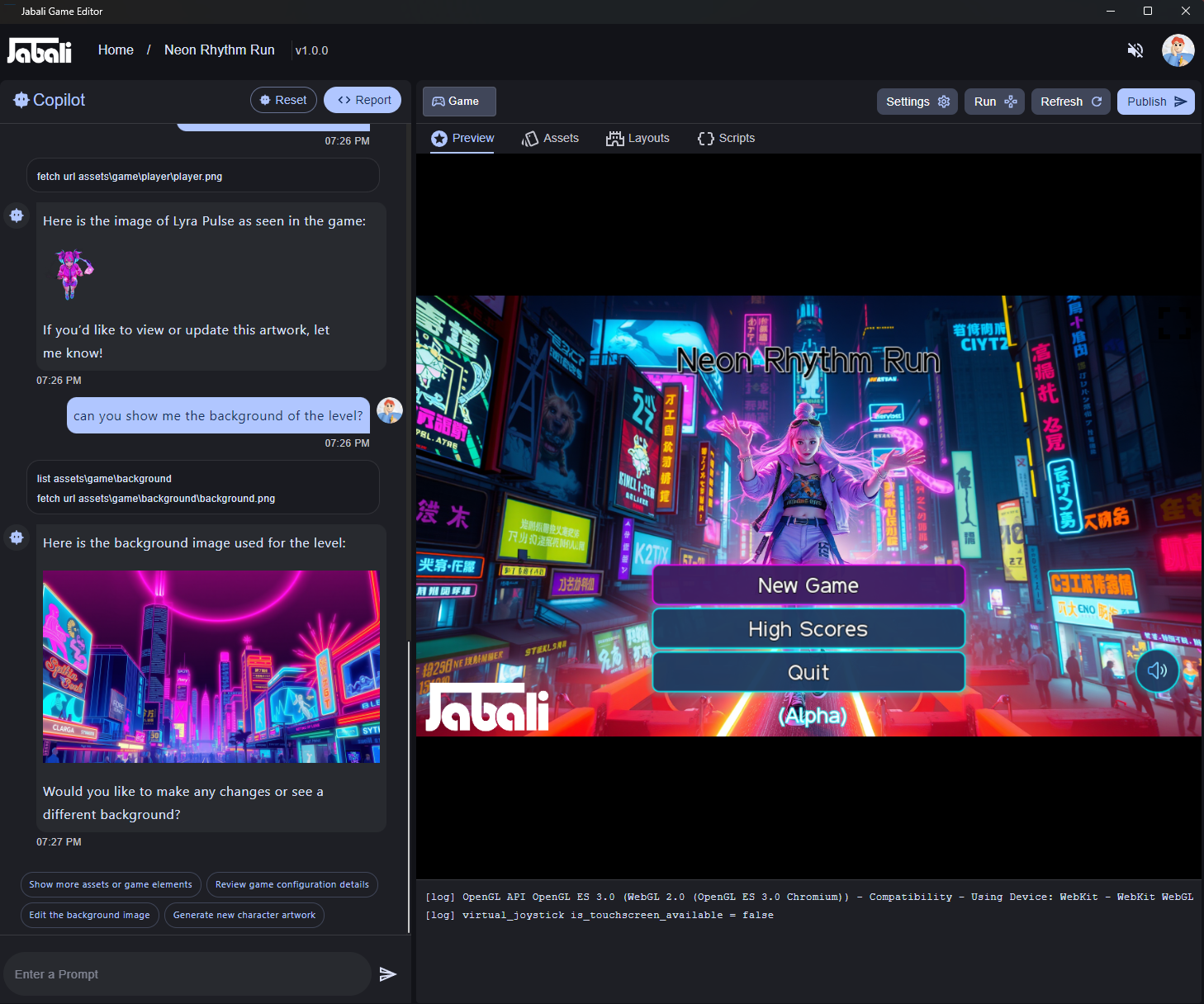Click the v1.0.0 version label
Screen dimensions: 1204x1004
click(311, 50)
